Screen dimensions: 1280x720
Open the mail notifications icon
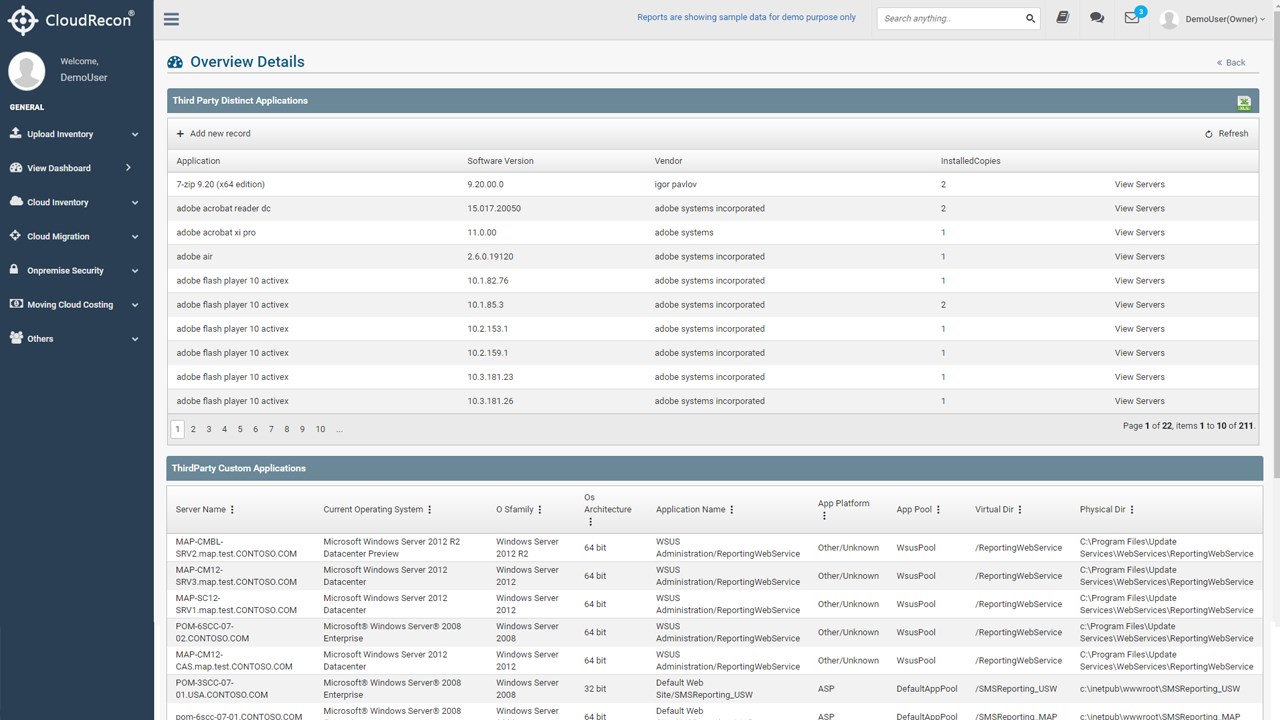1132,18
